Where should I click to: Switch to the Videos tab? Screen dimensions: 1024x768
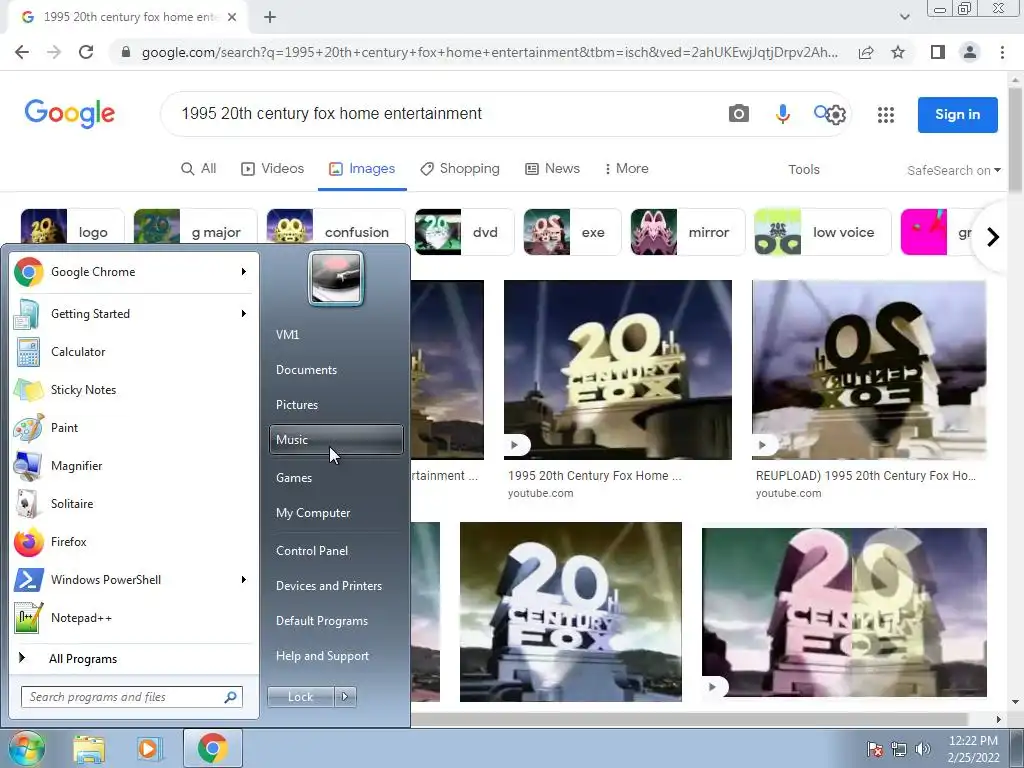[272, 168]
